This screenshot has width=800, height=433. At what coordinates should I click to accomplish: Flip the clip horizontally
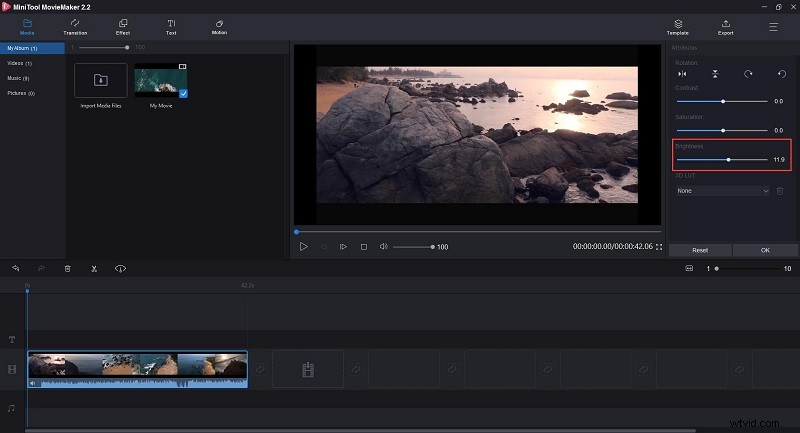(x=682, y=74)
